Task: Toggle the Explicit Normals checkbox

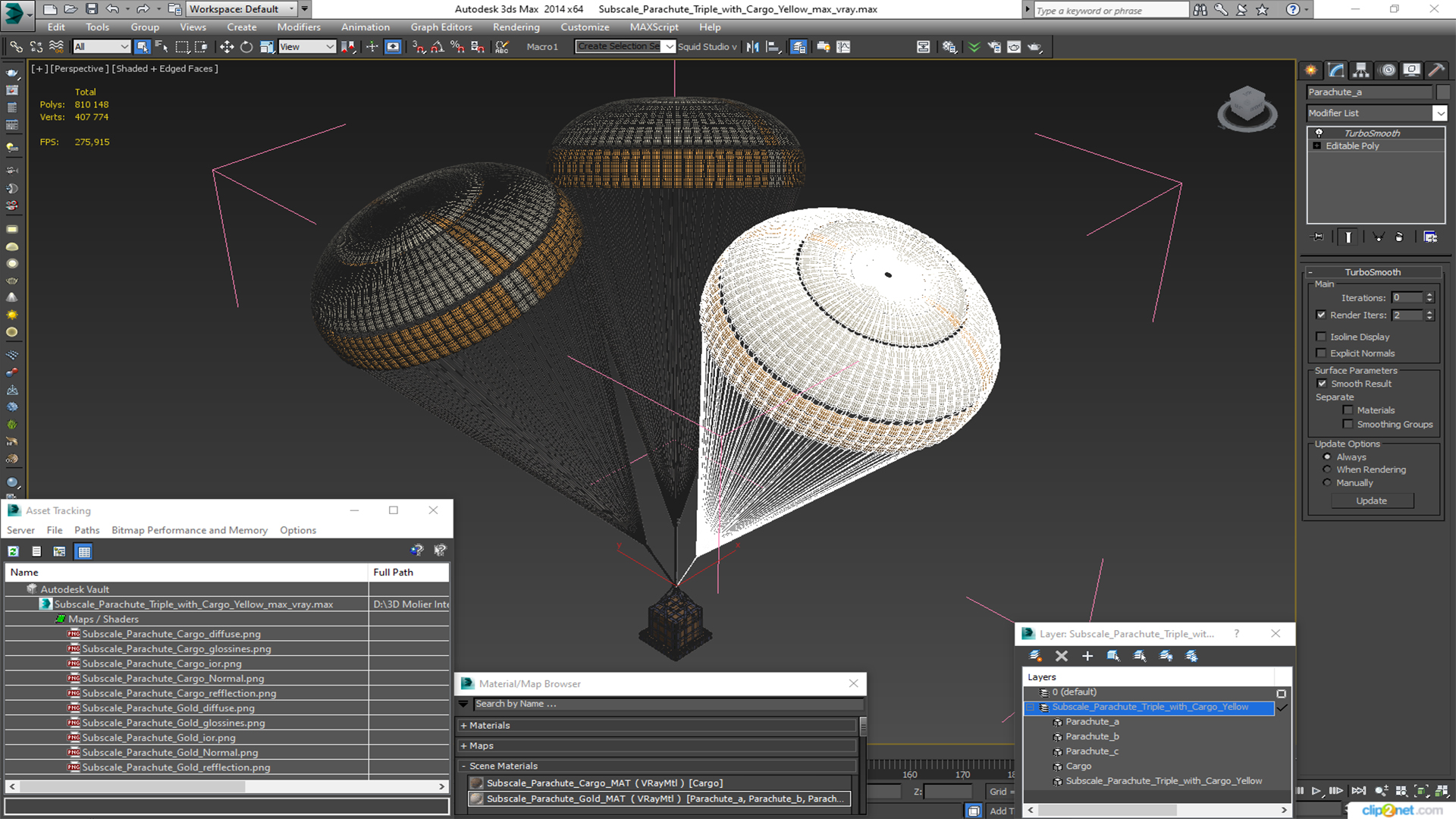Action: 1321,353
